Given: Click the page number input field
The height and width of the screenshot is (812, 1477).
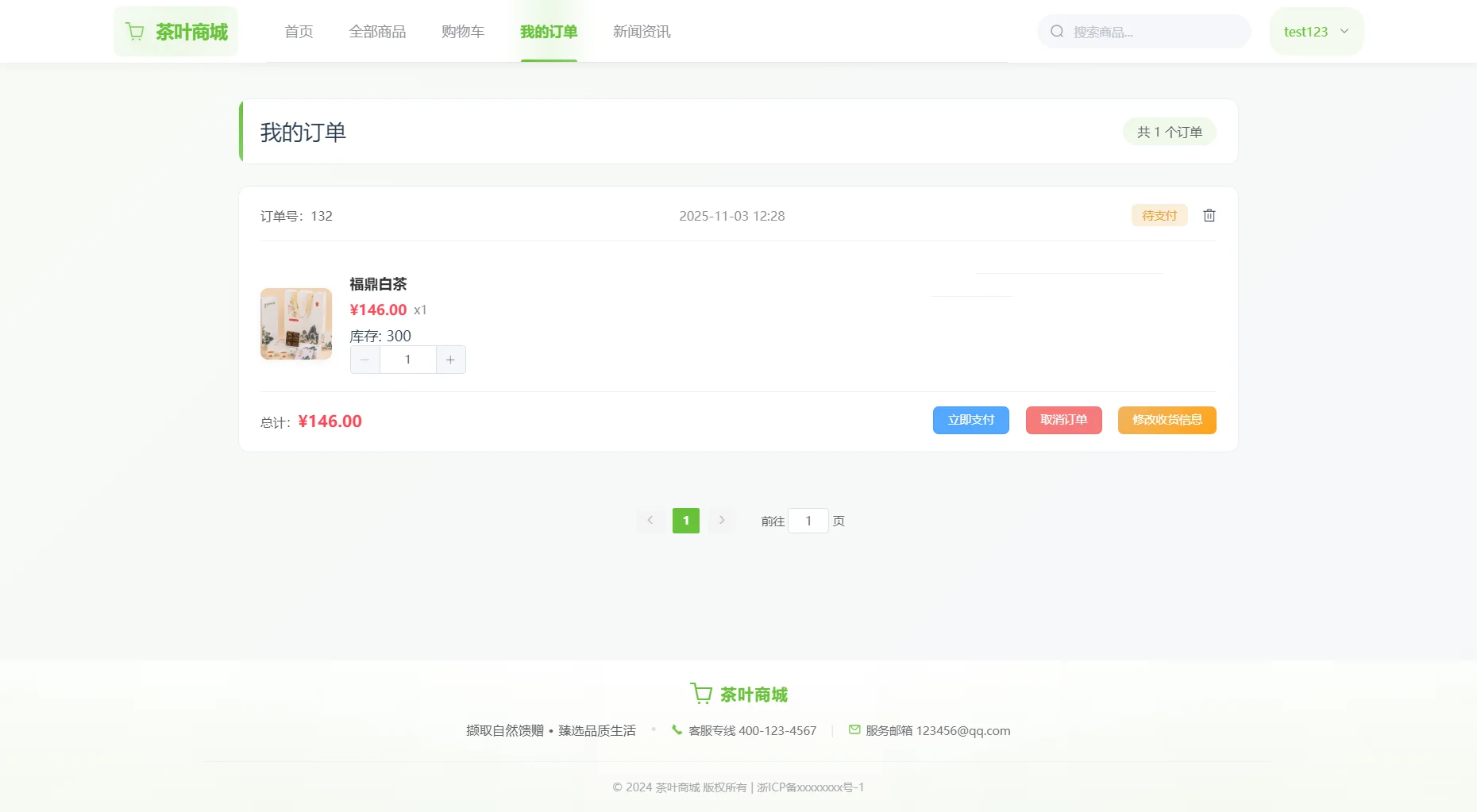Looking at the screenshot, I should [808, 521].
